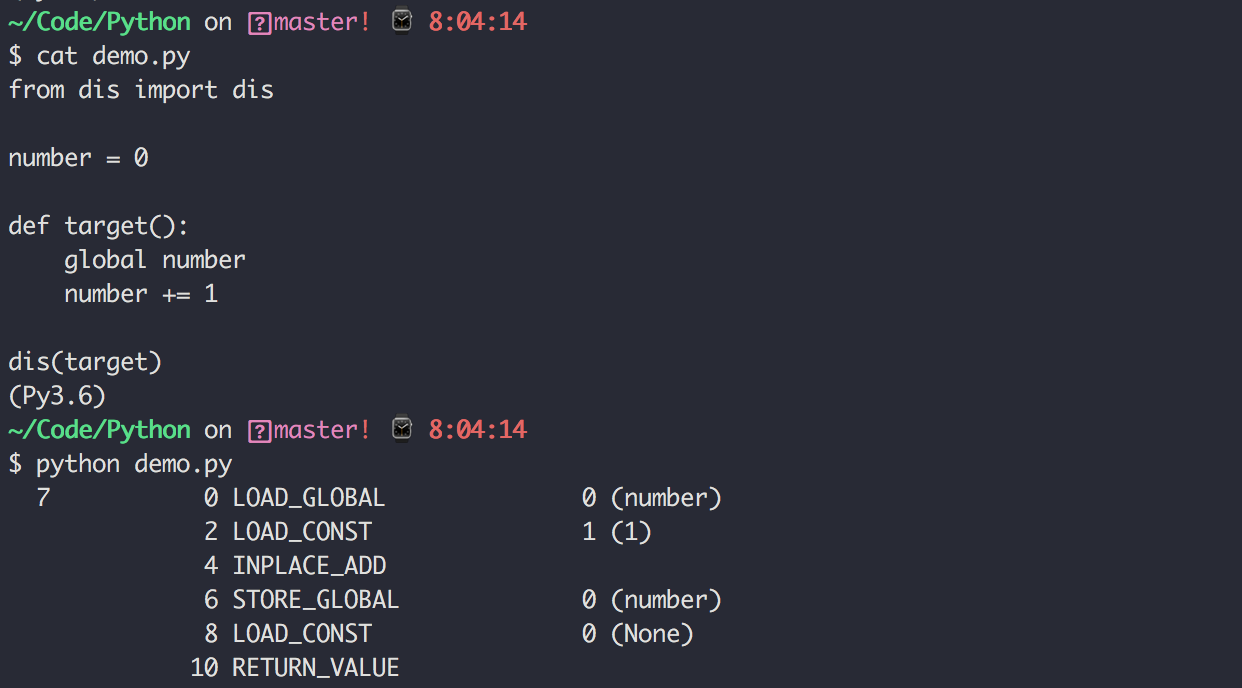1242x688 pixels.
Task: Click the 'number += 1' statement
Action: coord(141,294)
